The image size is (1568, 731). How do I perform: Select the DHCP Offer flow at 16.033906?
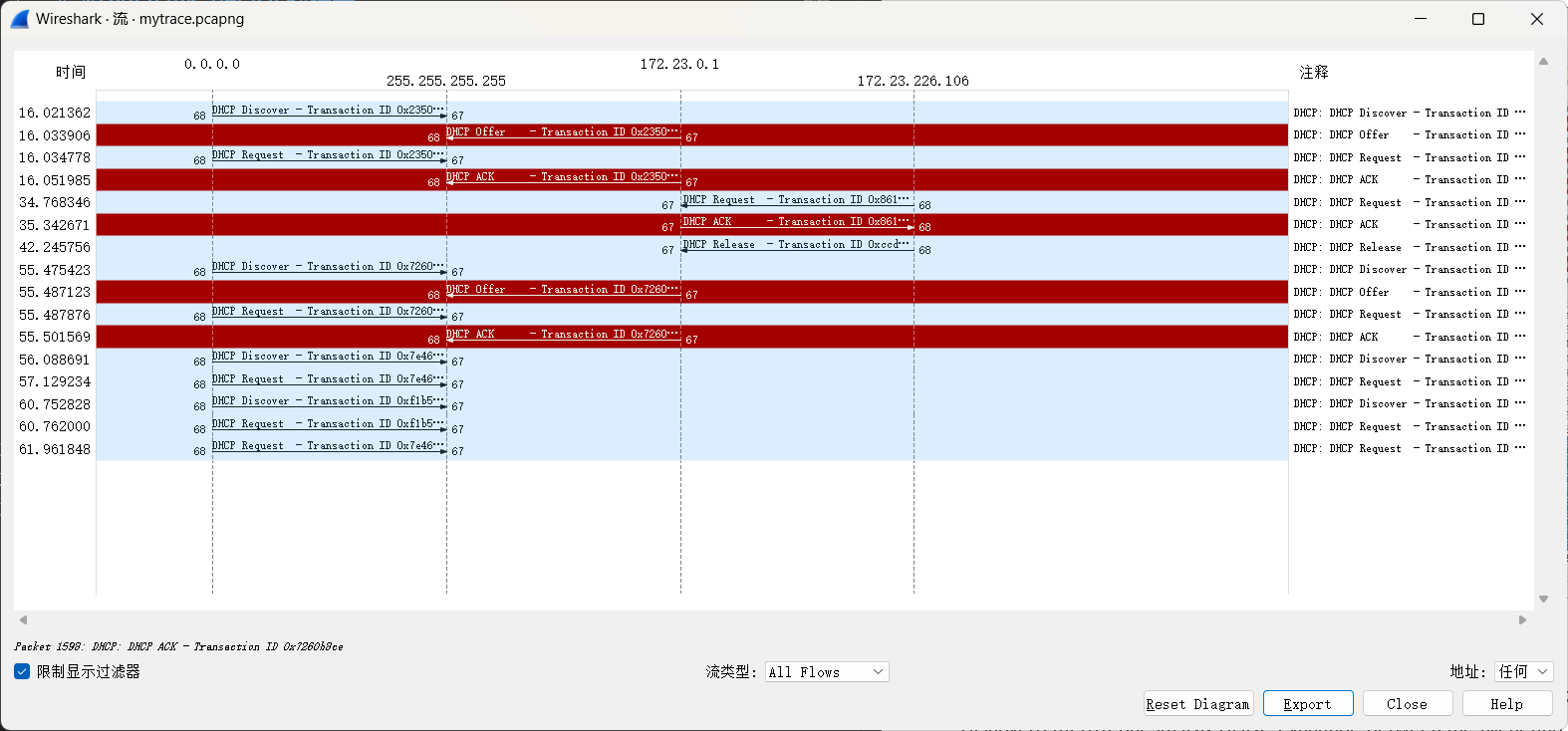click(692, 134)
